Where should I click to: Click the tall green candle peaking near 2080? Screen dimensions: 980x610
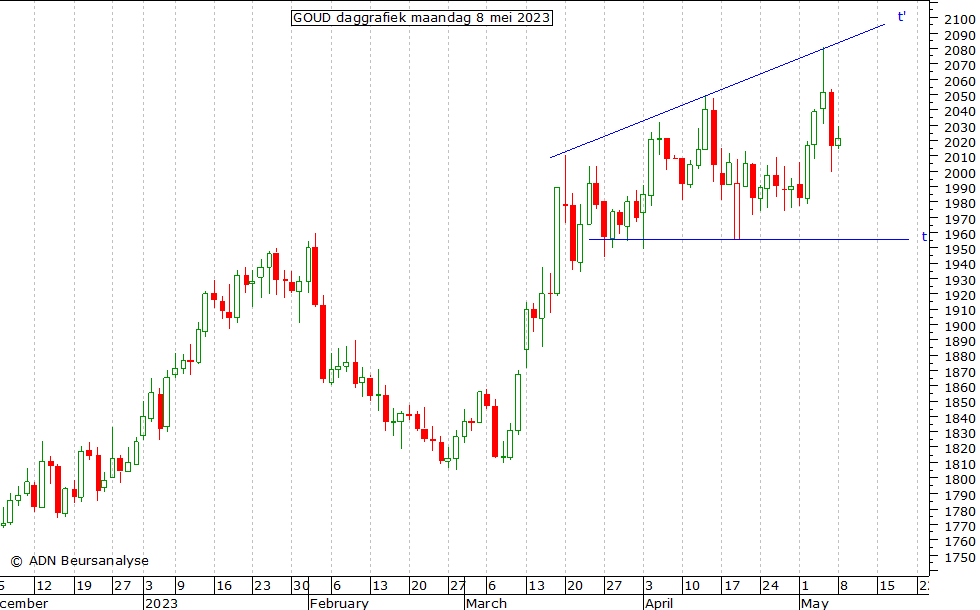(823, 100)
